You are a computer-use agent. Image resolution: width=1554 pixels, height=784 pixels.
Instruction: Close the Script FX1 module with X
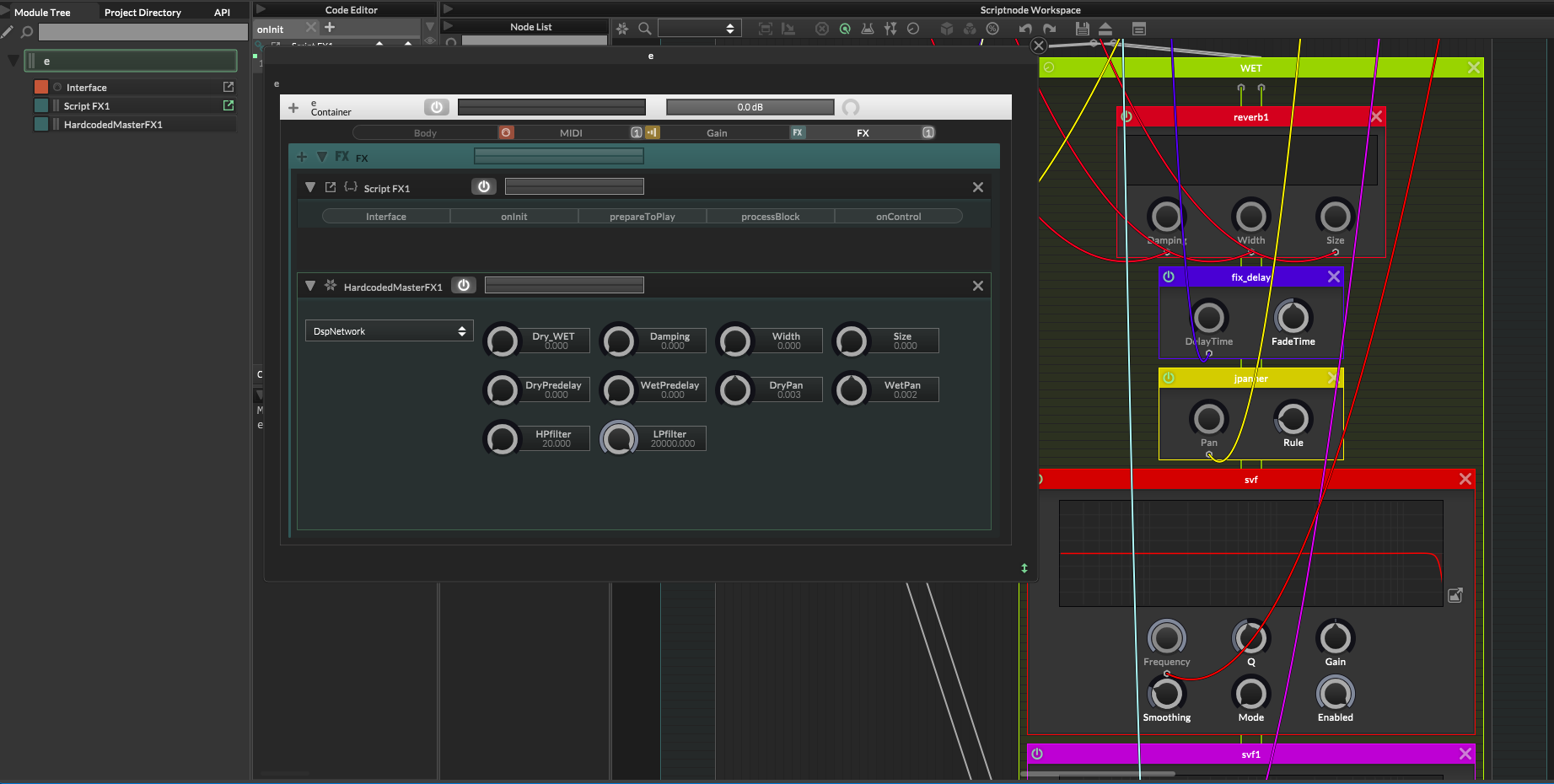click(x=978, y=187)
